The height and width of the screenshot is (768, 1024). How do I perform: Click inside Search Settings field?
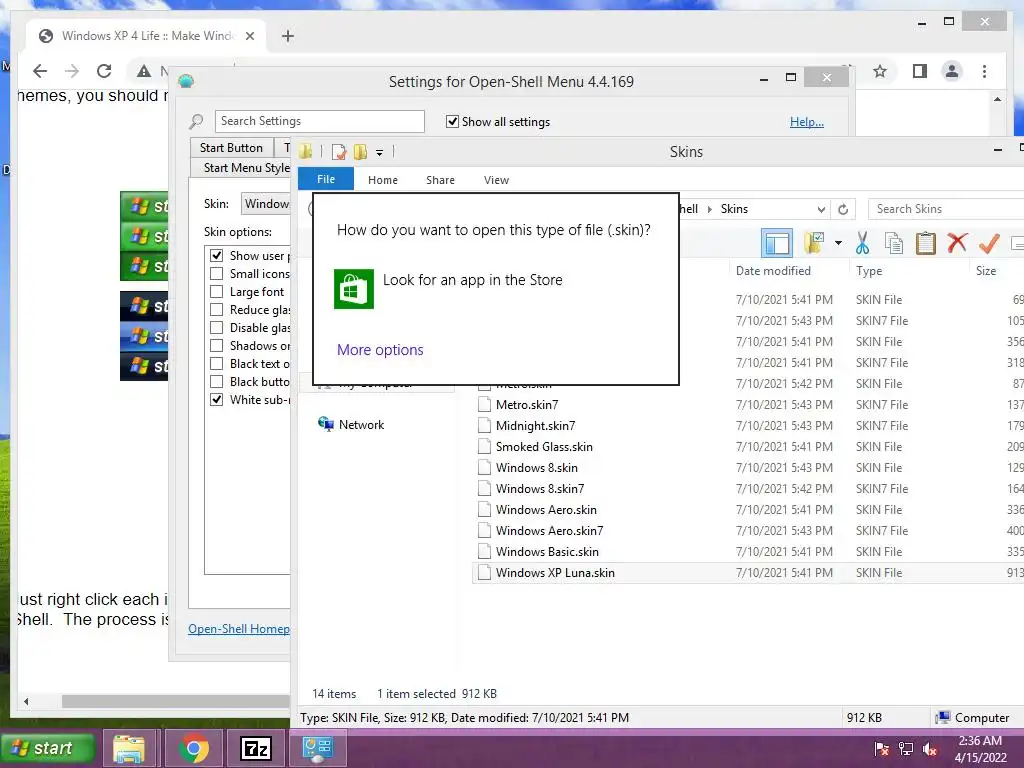[319, 121]
